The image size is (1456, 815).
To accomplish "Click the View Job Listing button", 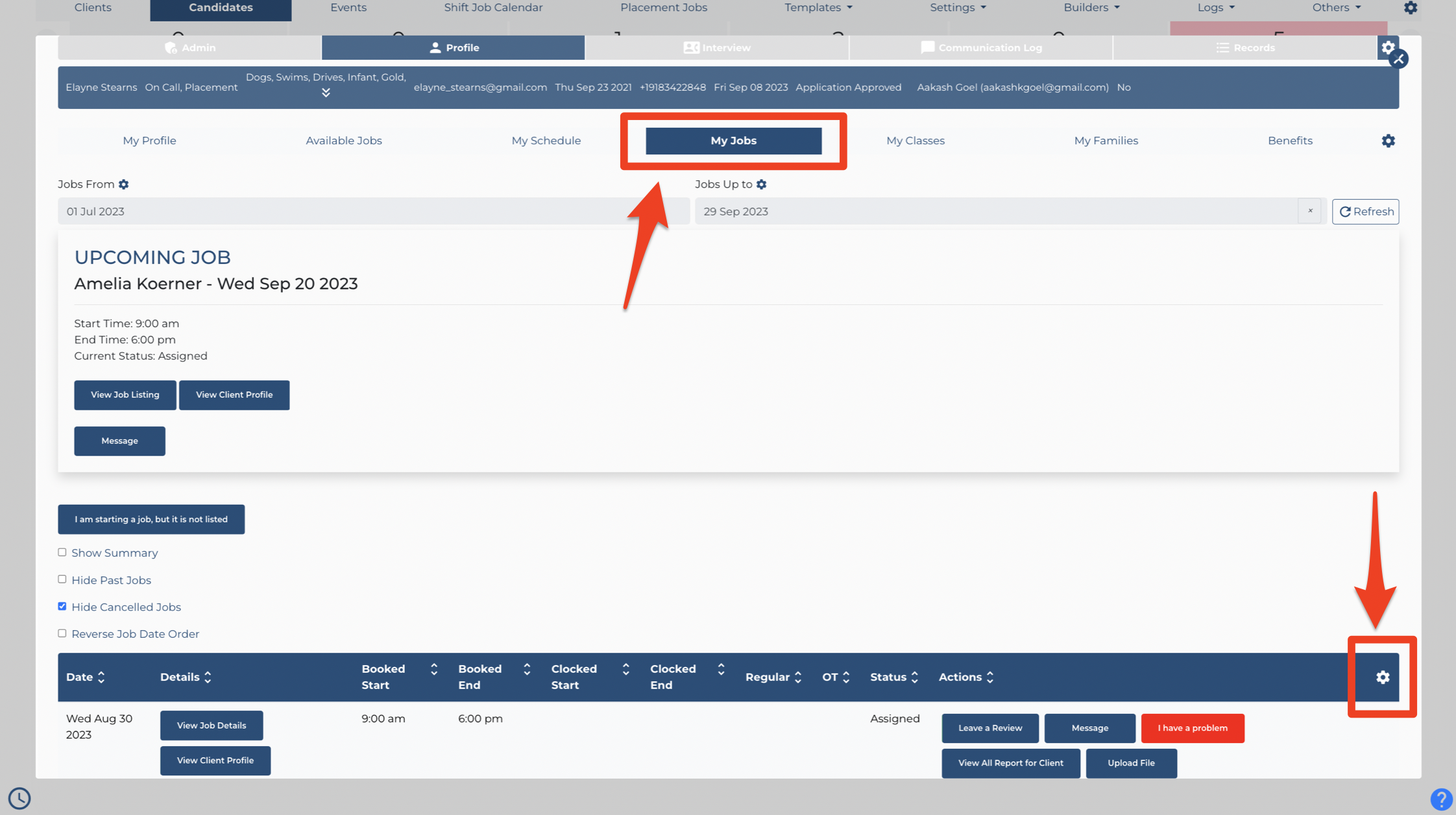I will click(125, 395).
